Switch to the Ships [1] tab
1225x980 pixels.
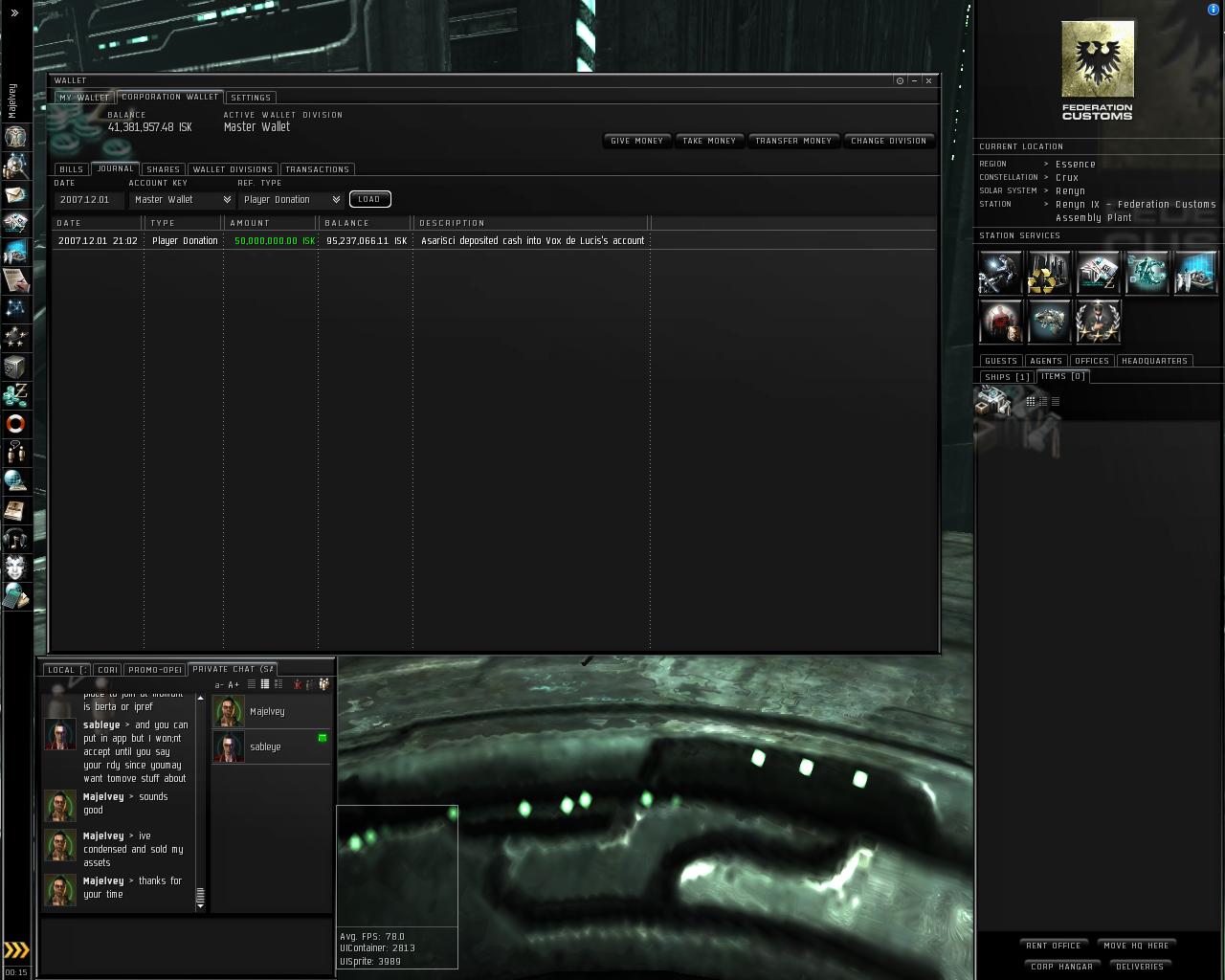click(1008, 377)
